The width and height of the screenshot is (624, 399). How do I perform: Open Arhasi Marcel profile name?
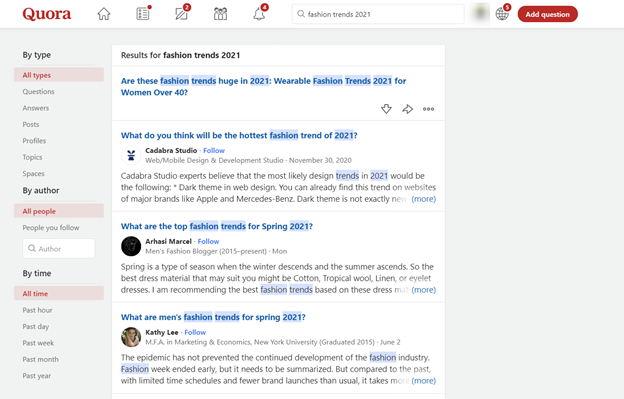168,241
